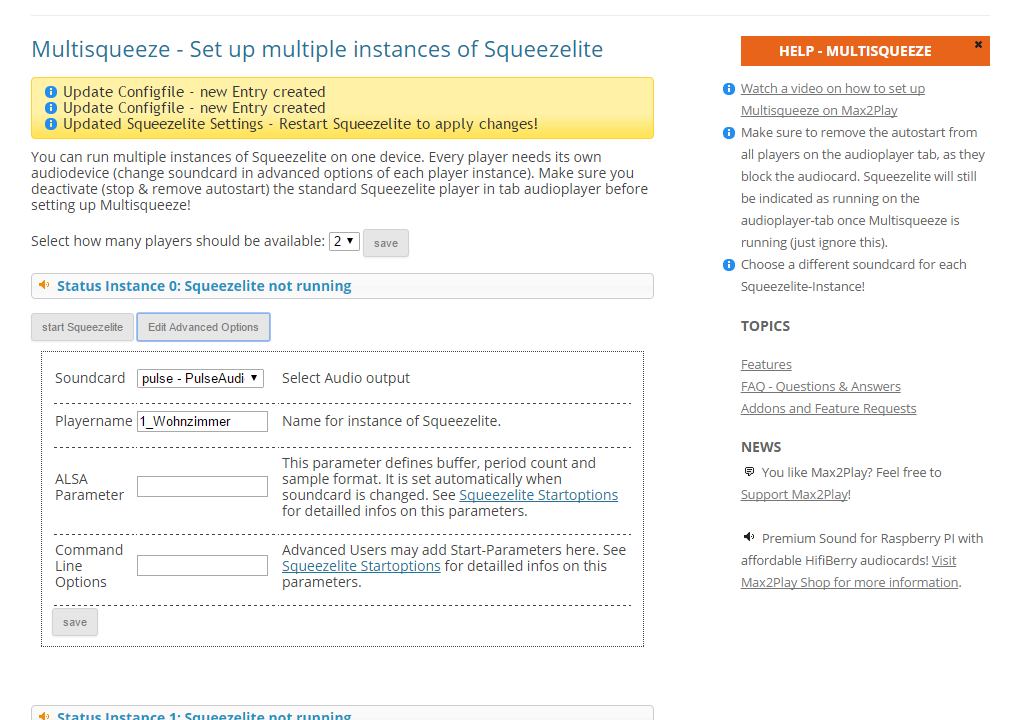Click Edit Advanced Options button
The image size is (1014, 720).
click(203, 327)
